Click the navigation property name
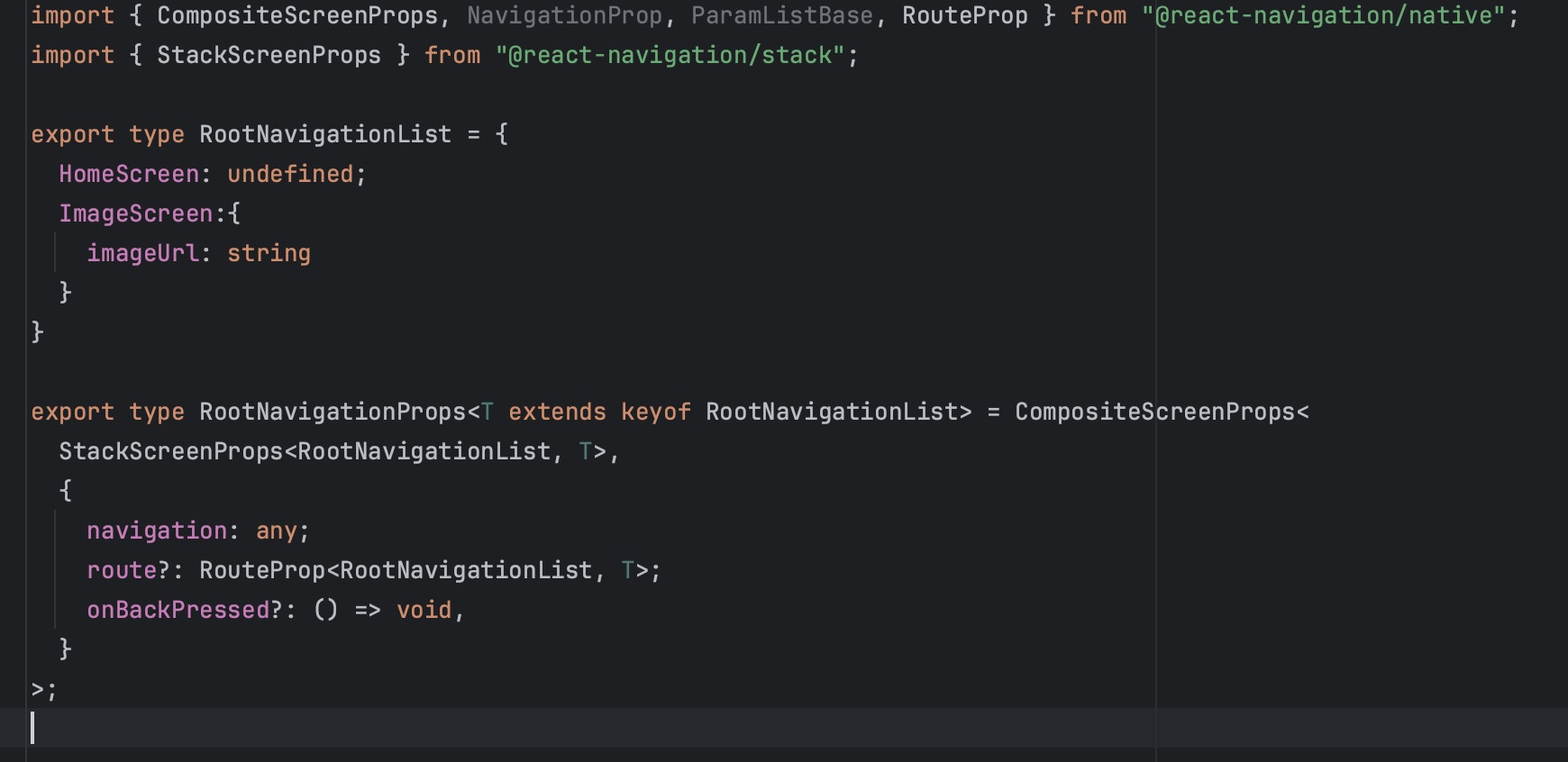The width and height of the screenshot is (1568, 762). pos(157,531)
